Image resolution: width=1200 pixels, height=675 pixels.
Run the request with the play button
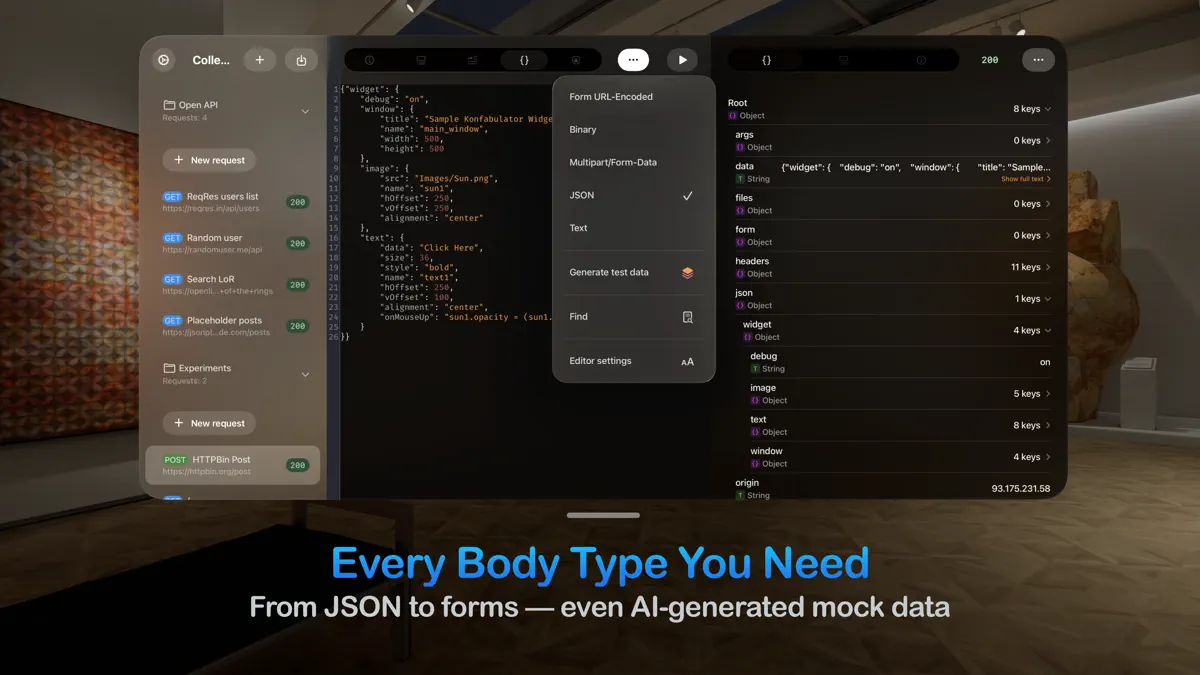point(682,59)
